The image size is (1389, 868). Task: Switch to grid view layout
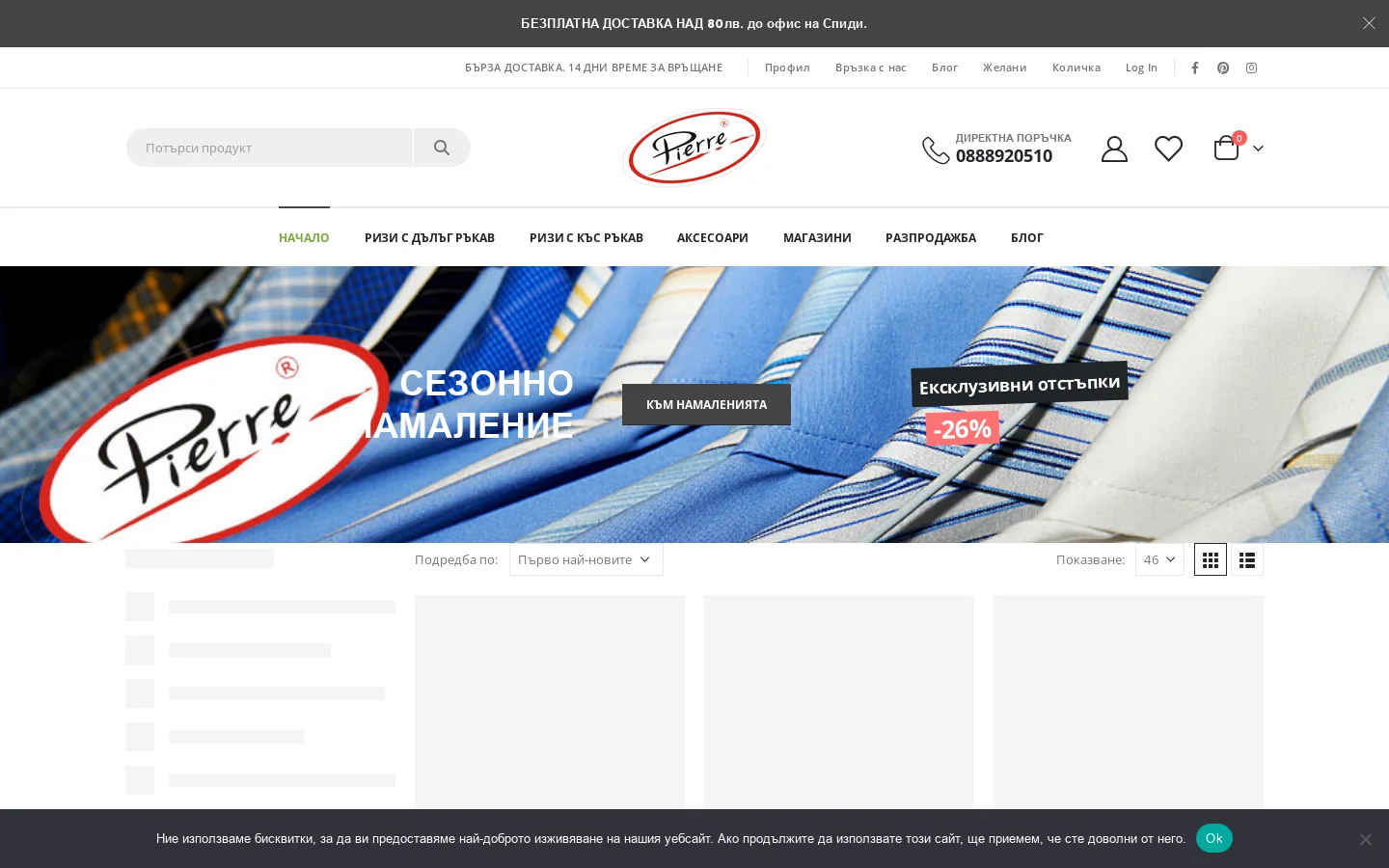(x=1211, y=559)
